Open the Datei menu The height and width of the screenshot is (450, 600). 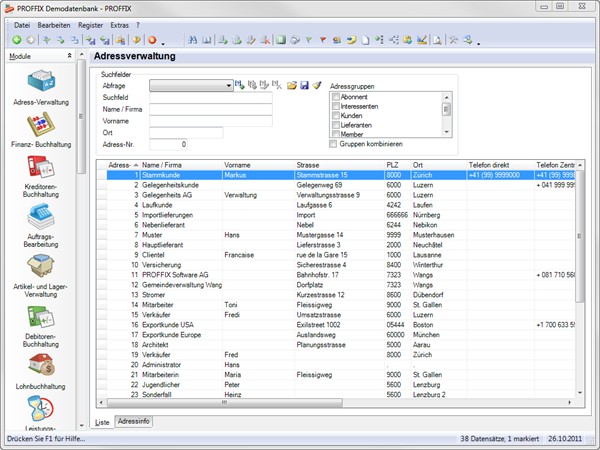[x=22, y=25]
